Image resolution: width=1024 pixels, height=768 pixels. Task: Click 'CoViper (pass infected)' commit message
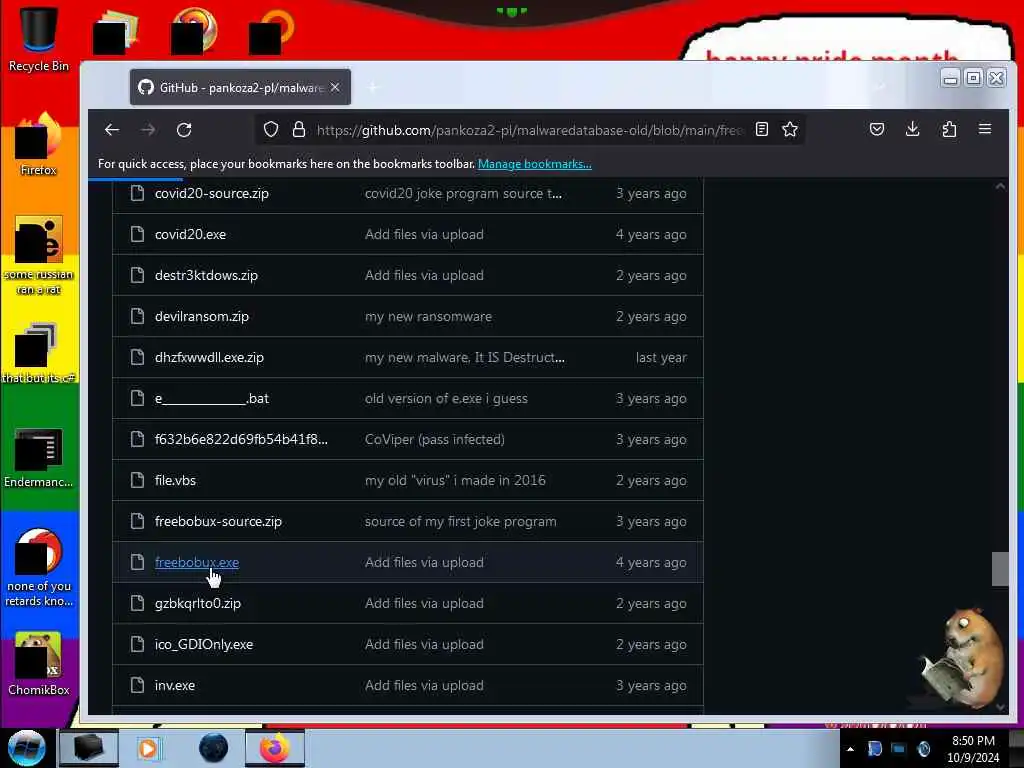click(434, 440)
